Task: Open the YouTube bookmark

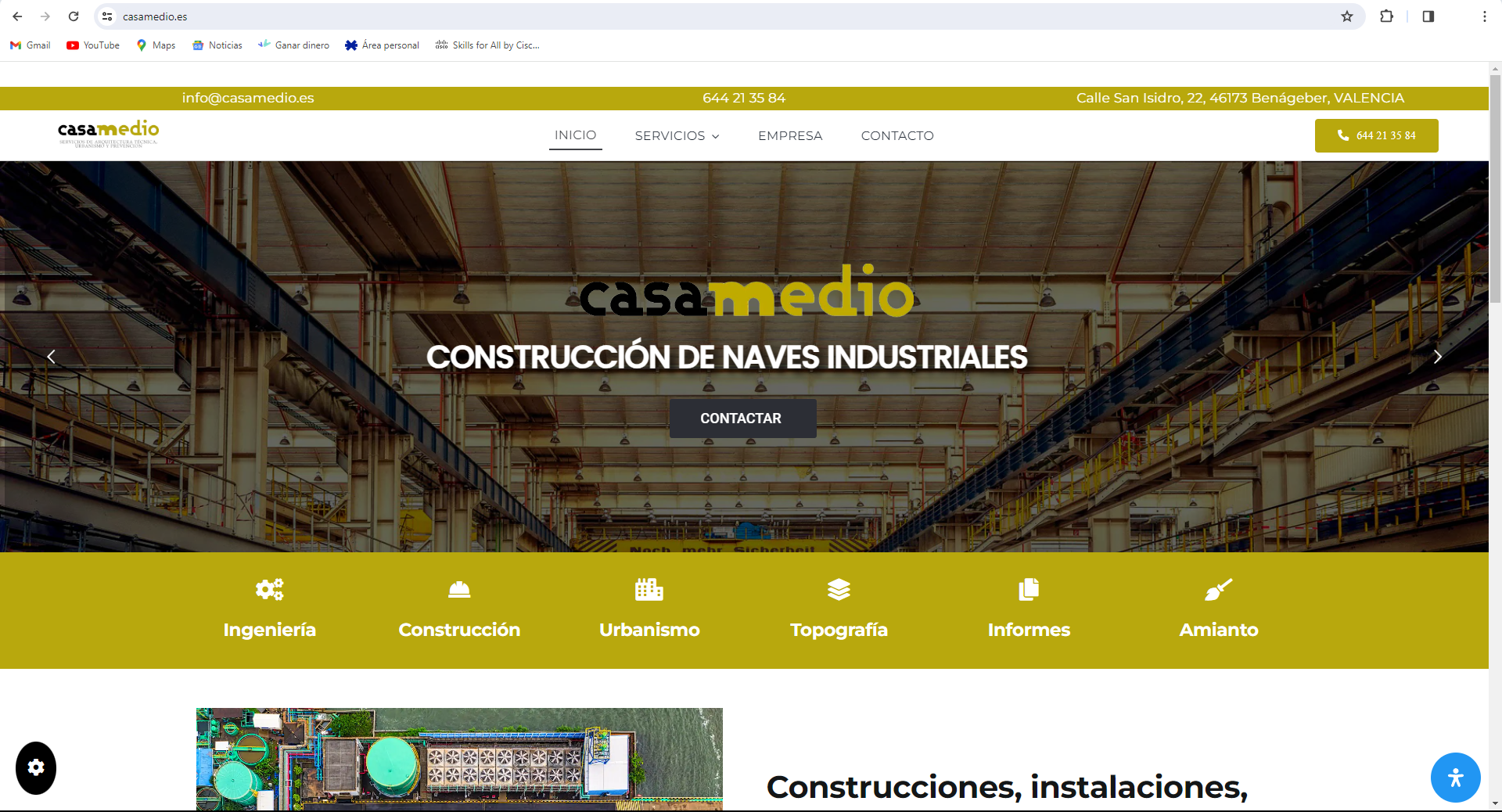Action: coord(93,45)
